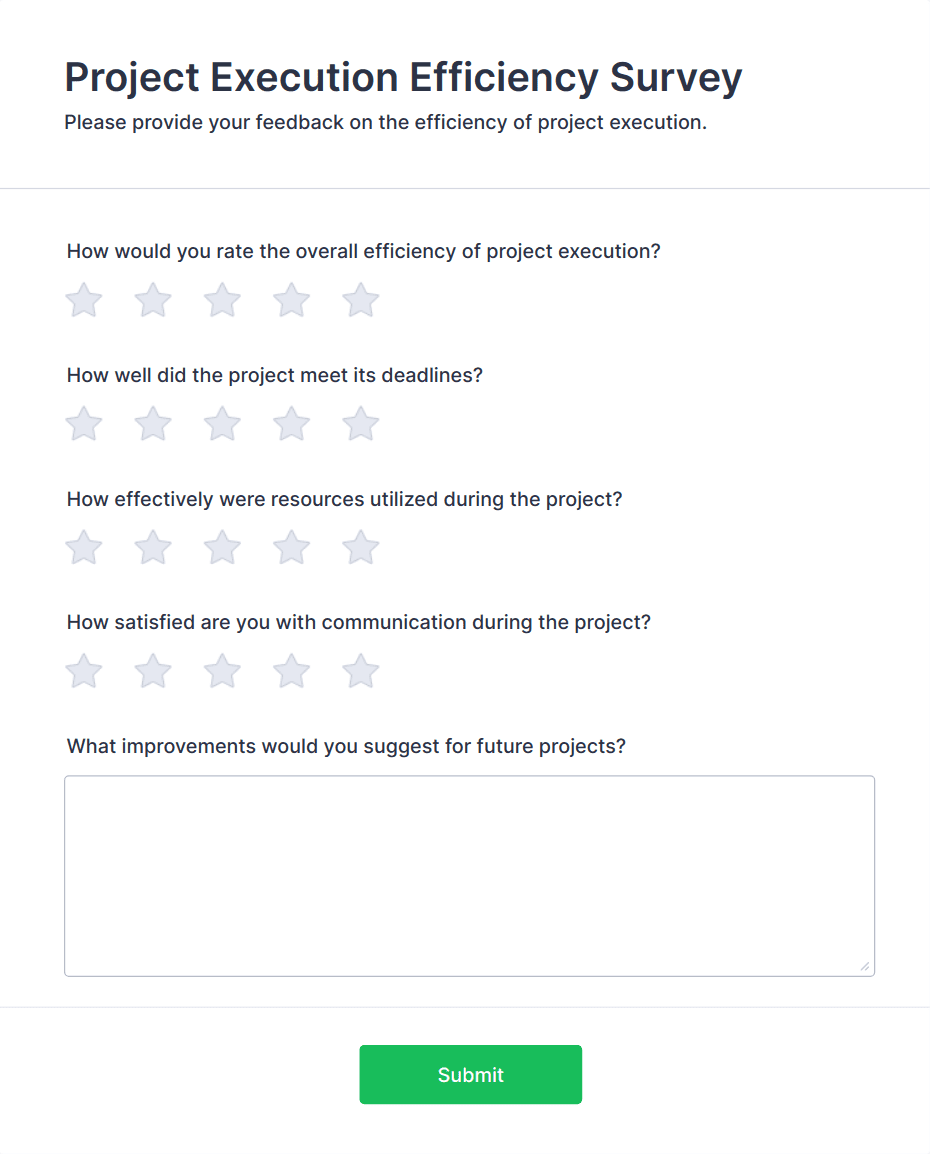This screenshot has height=1154, width=930.
Task: Rate deadlines with five stars
Action: (x=359, y=423)
